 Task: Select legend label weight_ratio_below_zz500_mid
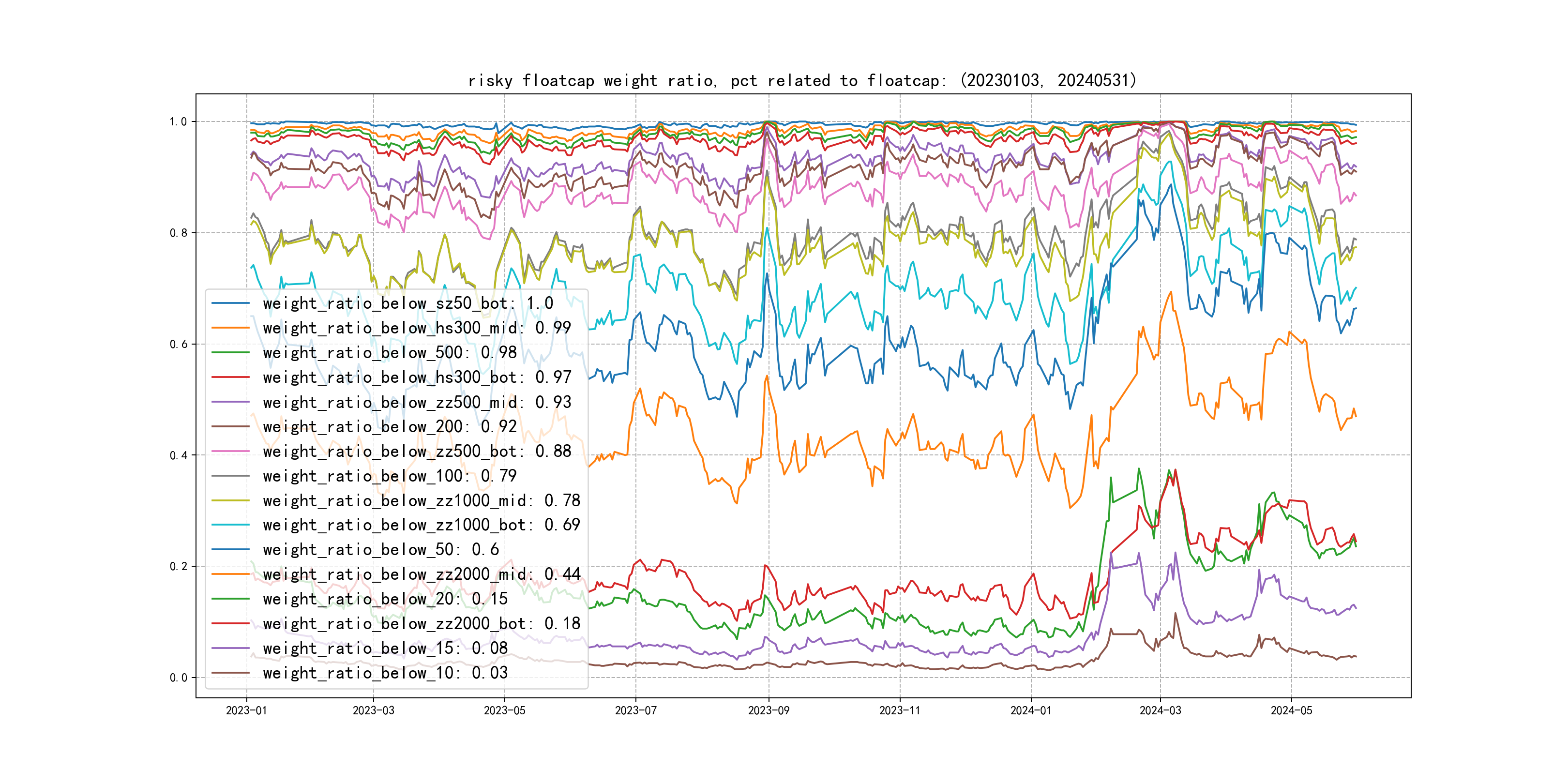pos(417,402)
